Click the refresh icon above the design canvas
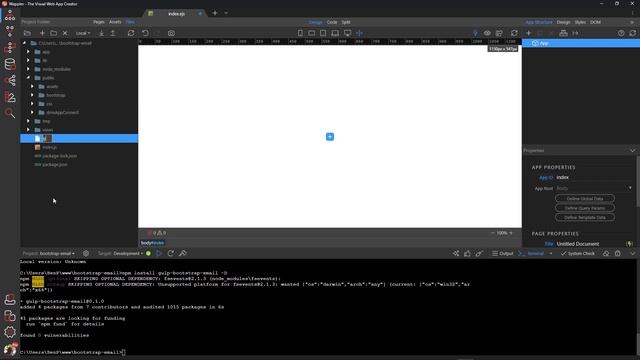 pyautogui.click(x=514, y=33)
